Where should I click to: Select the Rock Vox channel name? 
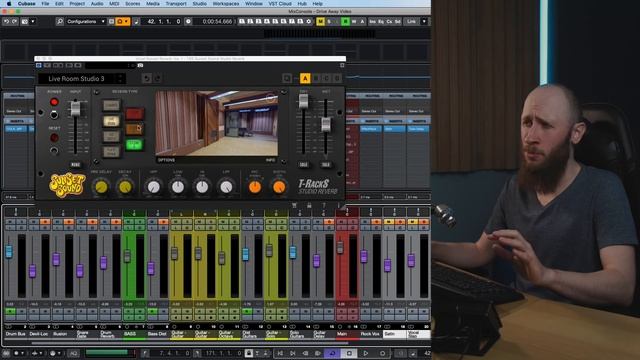(370, 334)
